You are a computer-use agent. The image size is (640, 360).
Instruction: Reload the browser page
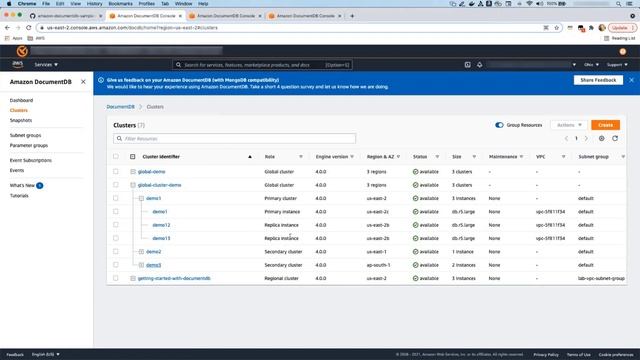click(x=29, y=27)
